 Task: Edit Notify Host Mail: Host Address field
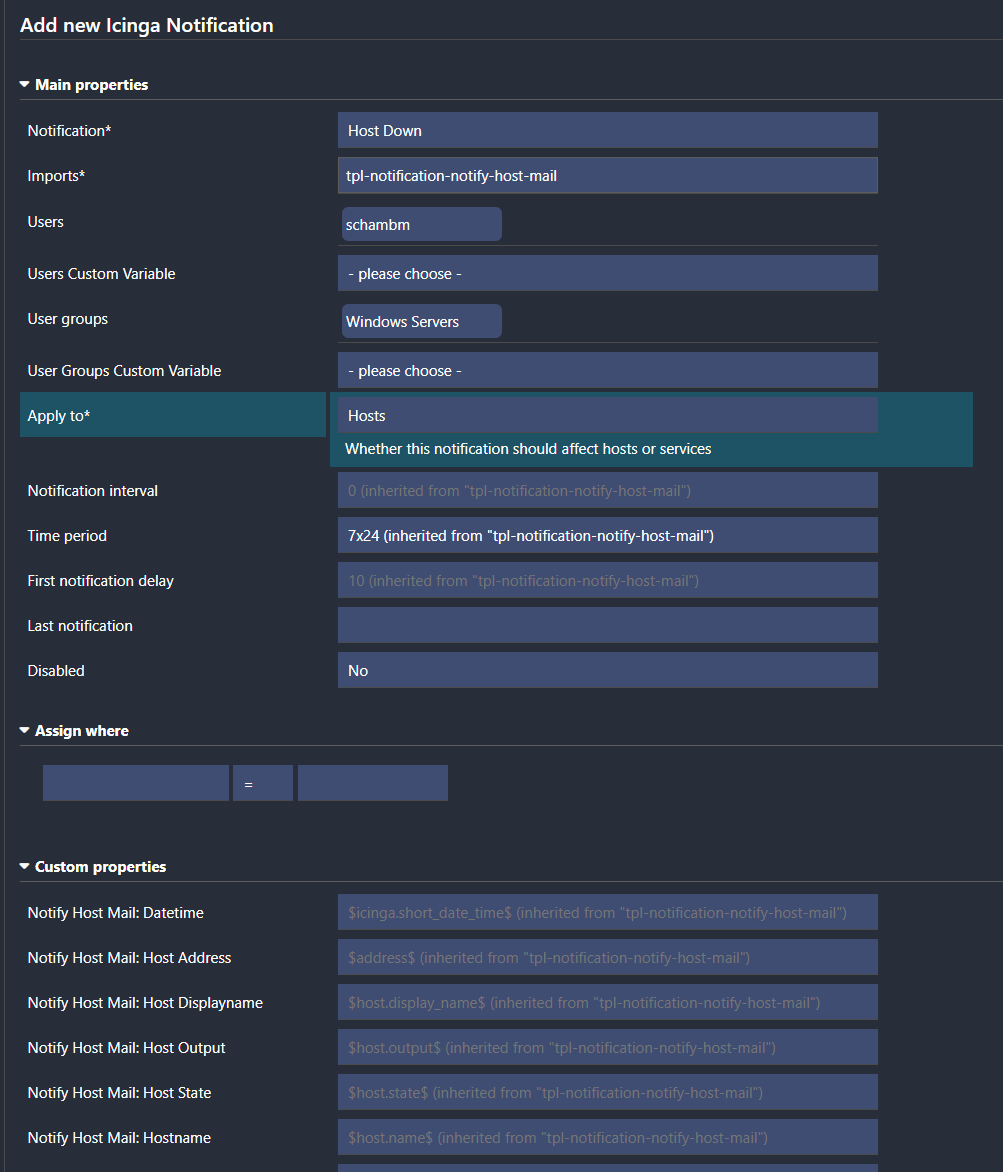click(607, 958)
